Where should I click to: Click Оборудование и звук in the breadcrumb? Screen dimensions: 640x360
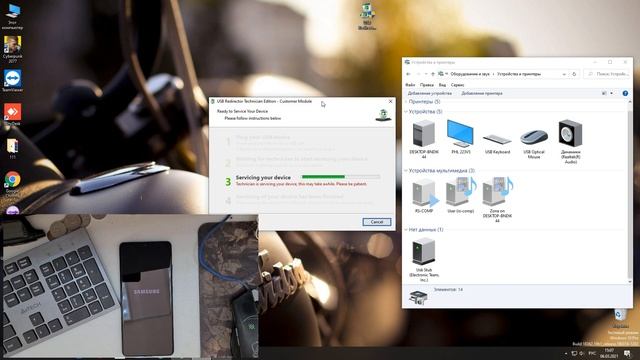click(x=470, y=74)
